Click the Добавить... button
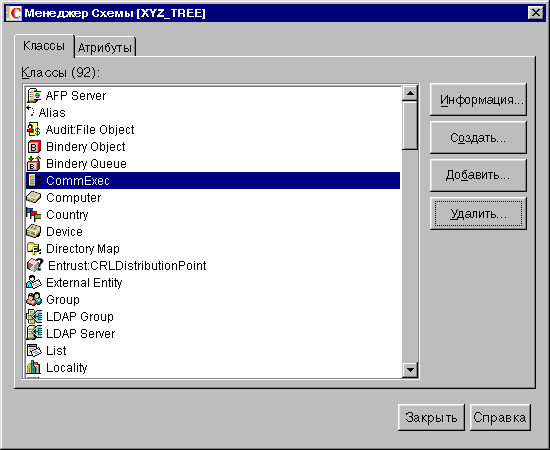The image size is (550, 450). [x=478, y=175]
